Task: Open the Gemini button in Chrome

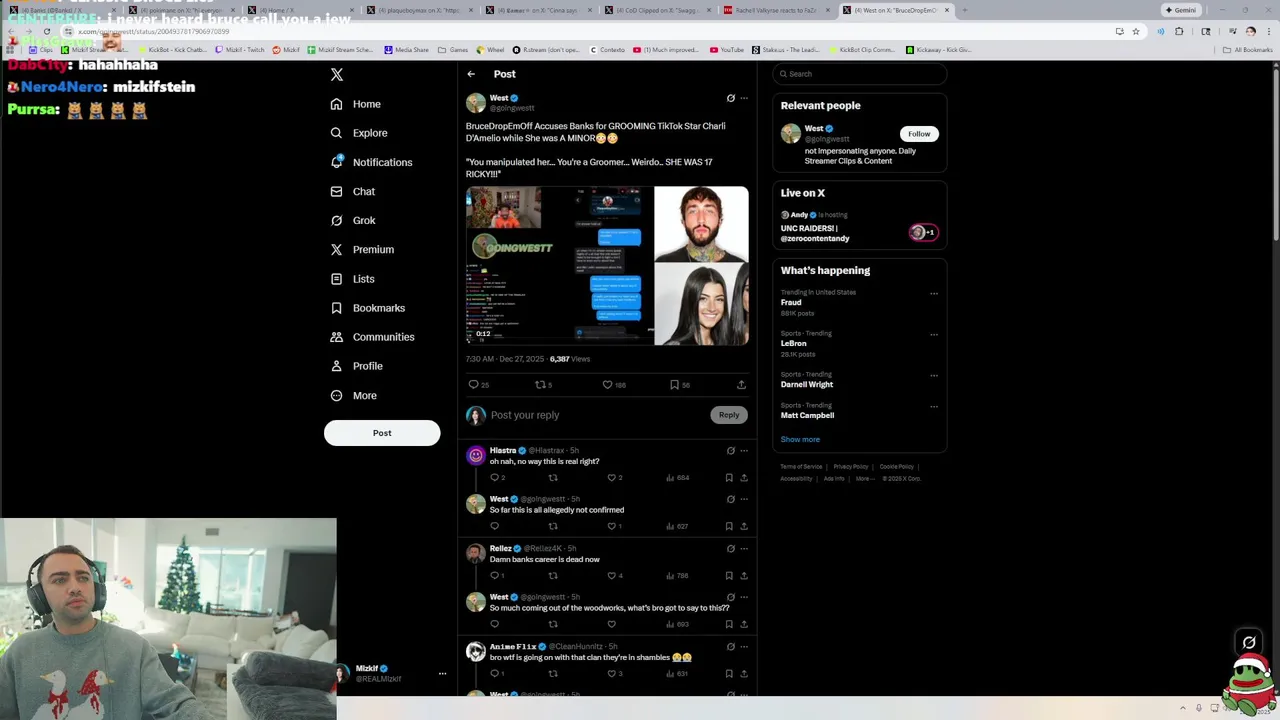Action: 1181,10
